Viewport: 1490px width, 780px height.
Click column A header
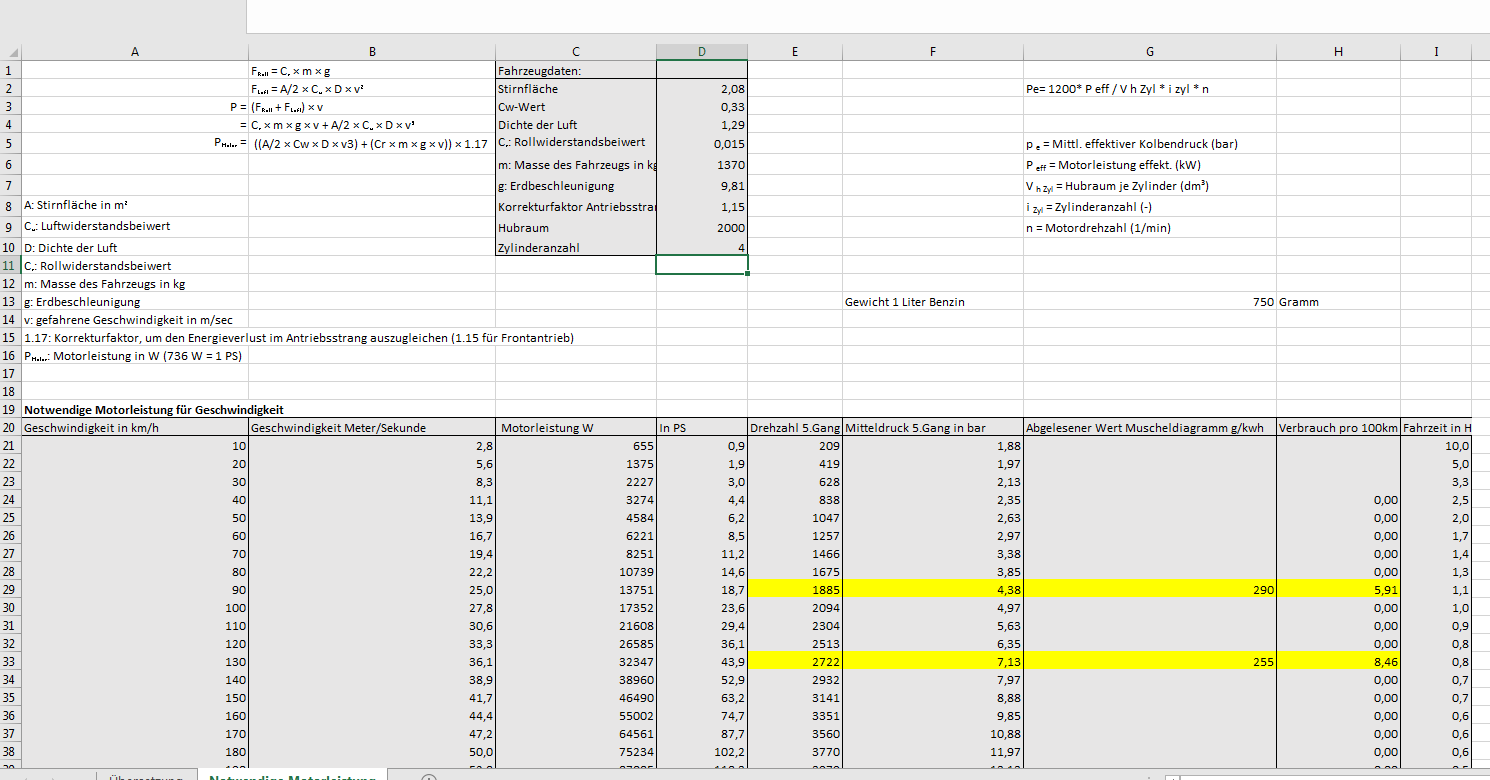tap(135, 52)
